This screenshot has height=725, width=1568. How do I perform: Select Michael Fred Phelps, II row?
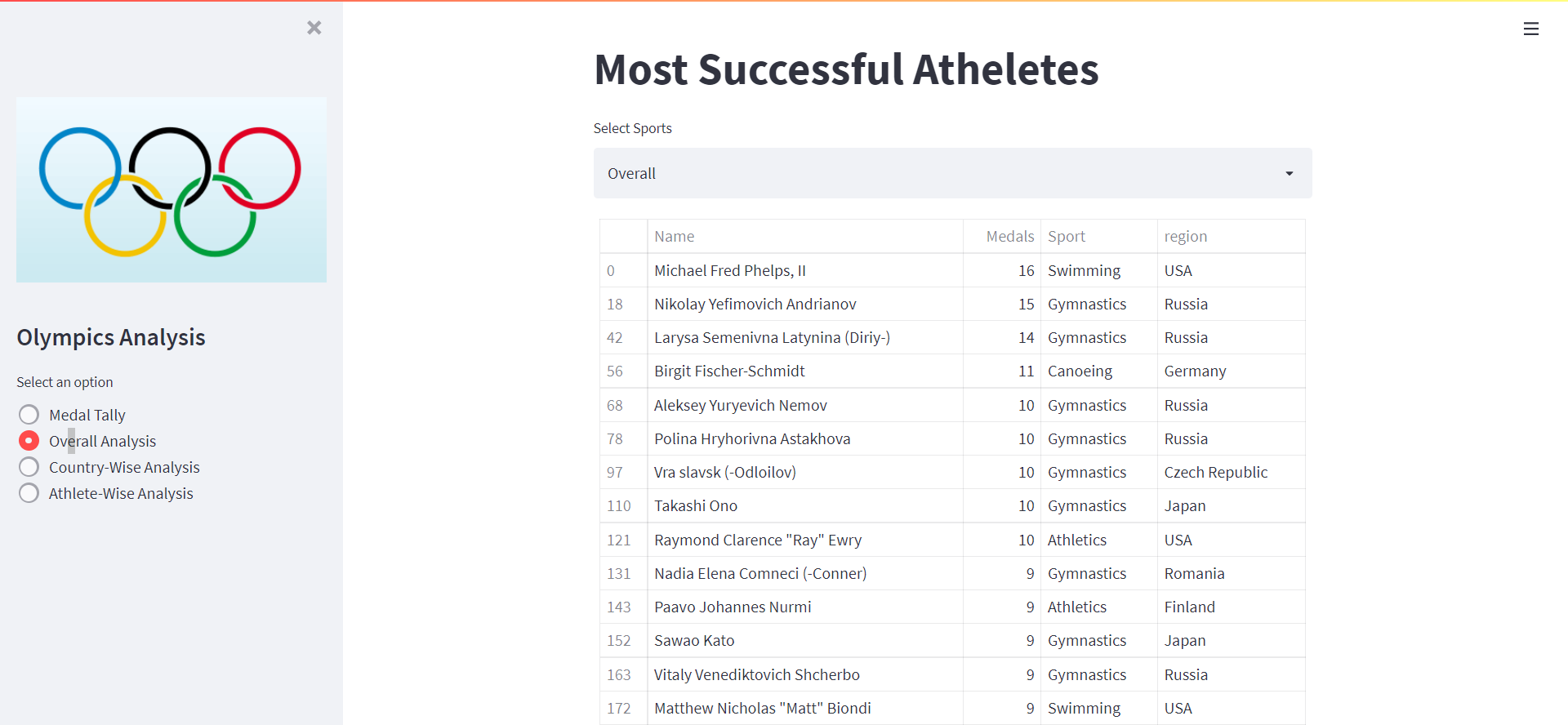pos(730,270)
